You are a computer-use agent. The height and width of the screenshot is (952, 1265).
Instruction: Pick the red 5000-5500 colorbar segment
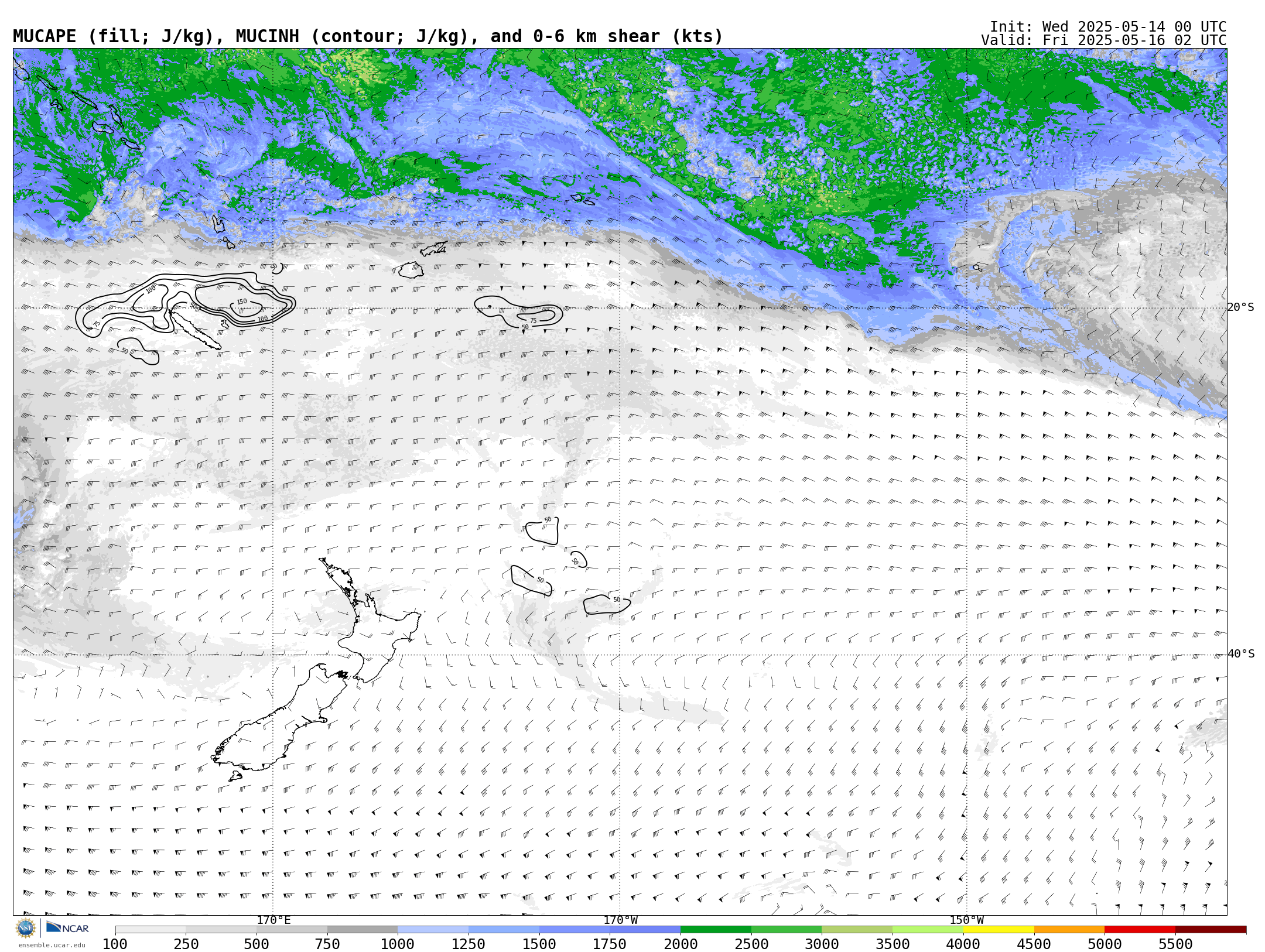click(x=1140, y=930)
